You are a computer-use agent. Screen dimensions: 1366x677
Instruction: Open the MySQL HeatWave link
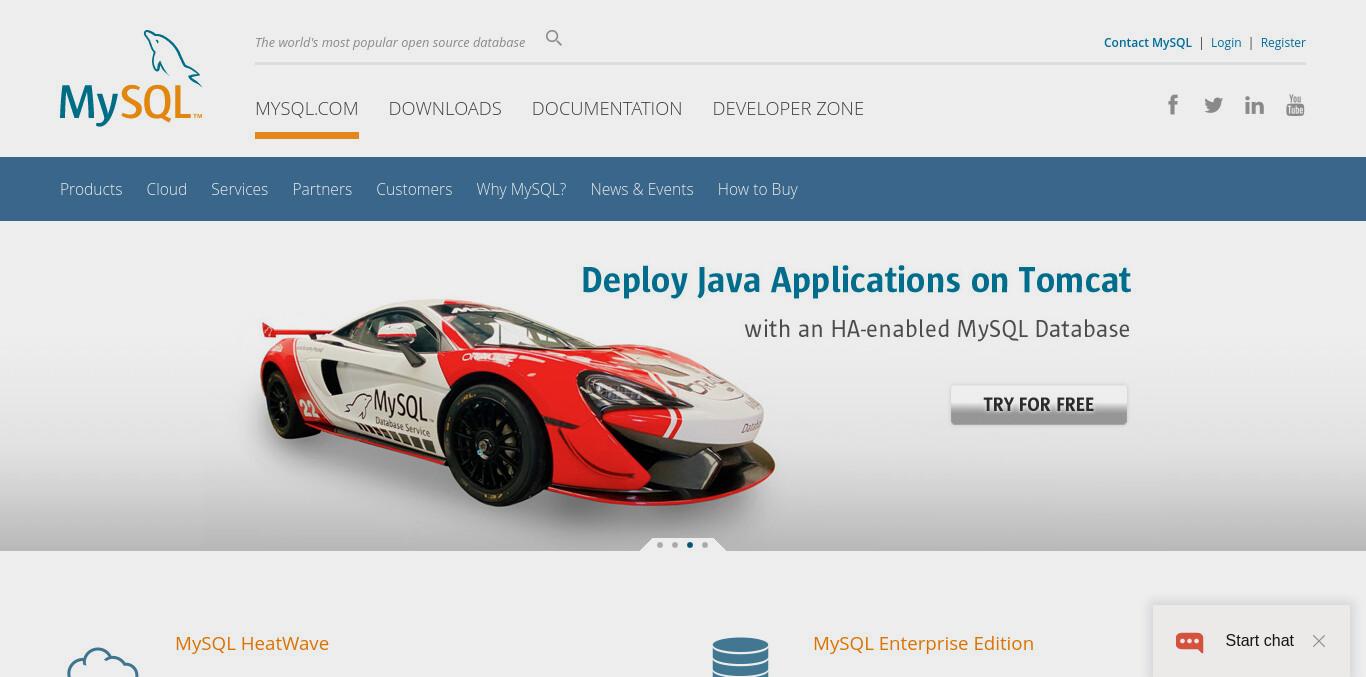pos(252,643)
